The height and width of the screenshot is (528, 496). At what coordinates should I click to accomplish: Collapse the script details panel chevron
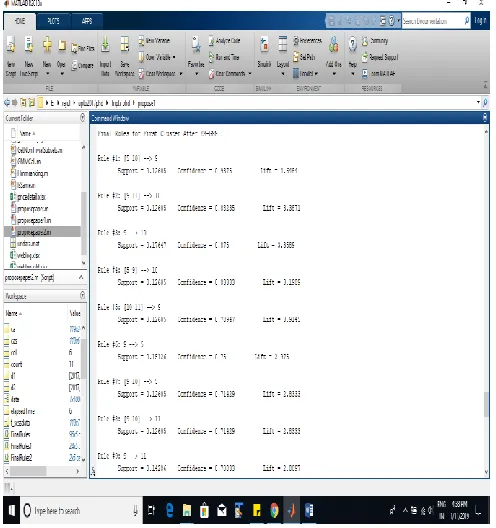tap(81, 277)
